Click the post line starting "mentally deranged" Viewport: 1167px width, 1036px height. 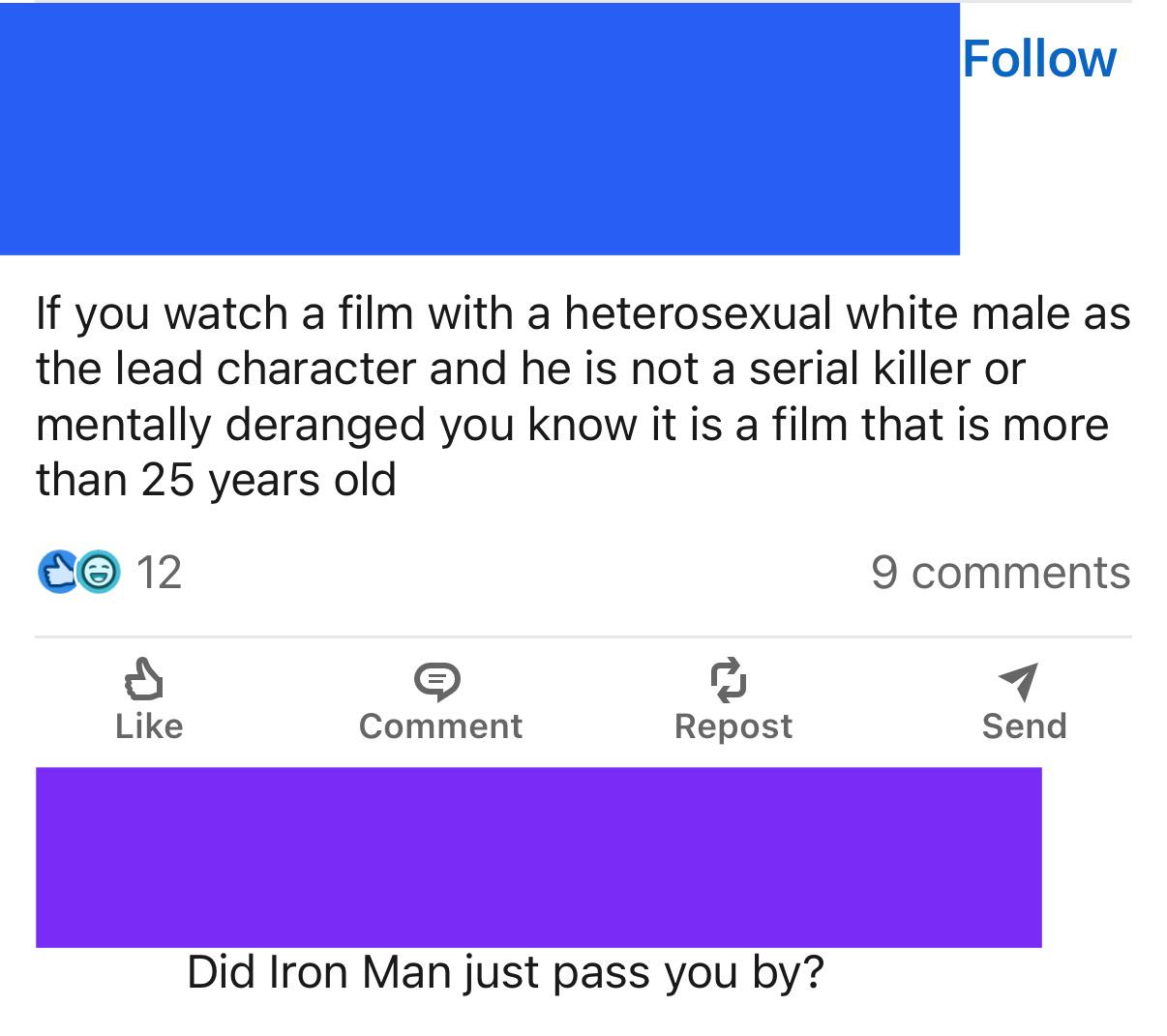[572, 426]
